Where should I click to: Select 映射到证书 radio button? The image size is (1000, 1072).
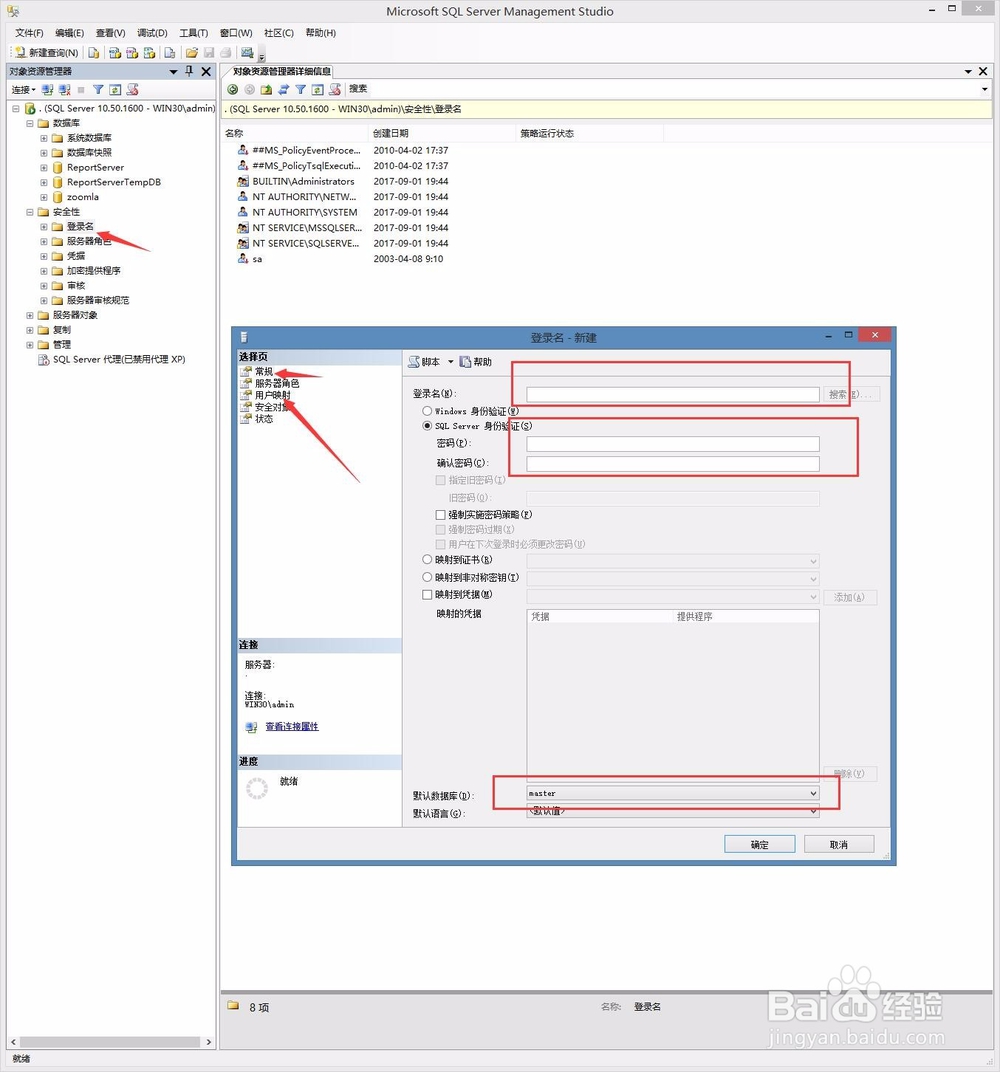(427, 560)
